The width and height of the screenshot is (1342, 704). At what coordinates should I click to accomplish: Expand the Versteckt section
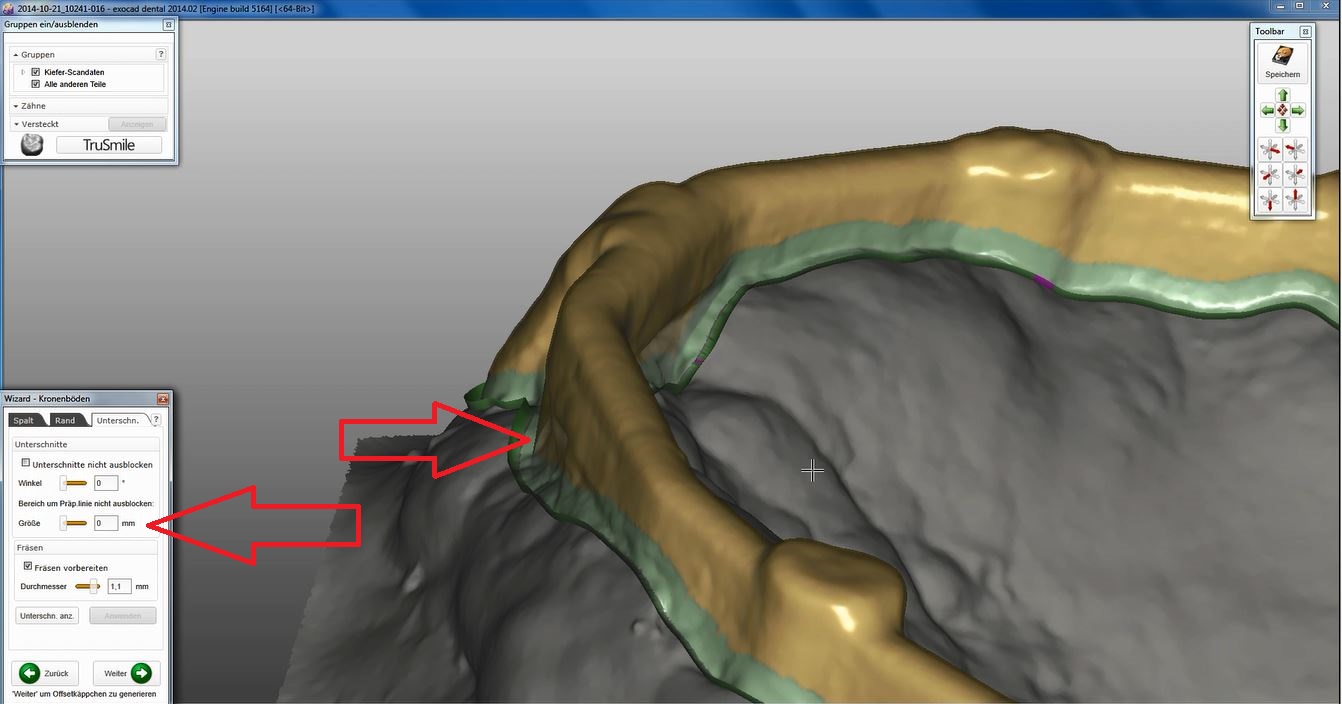coord(16,124)
